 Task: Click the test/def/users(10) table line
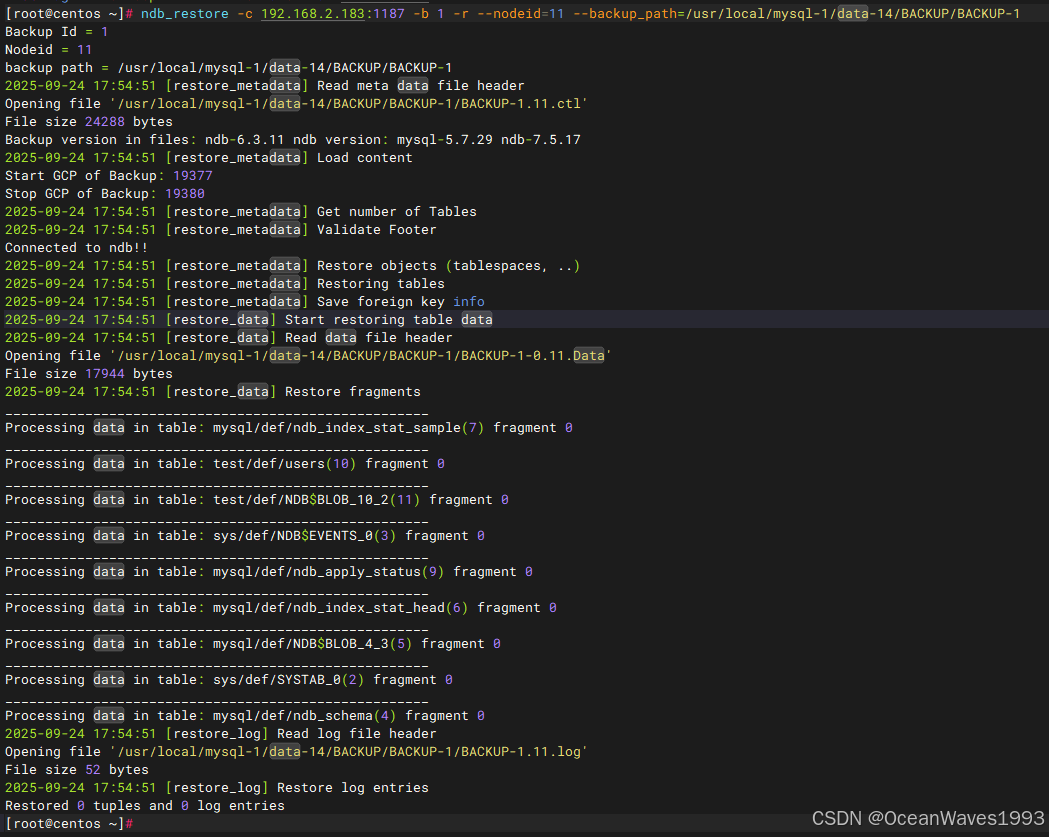pyautogui.click(x=225, y=464)
